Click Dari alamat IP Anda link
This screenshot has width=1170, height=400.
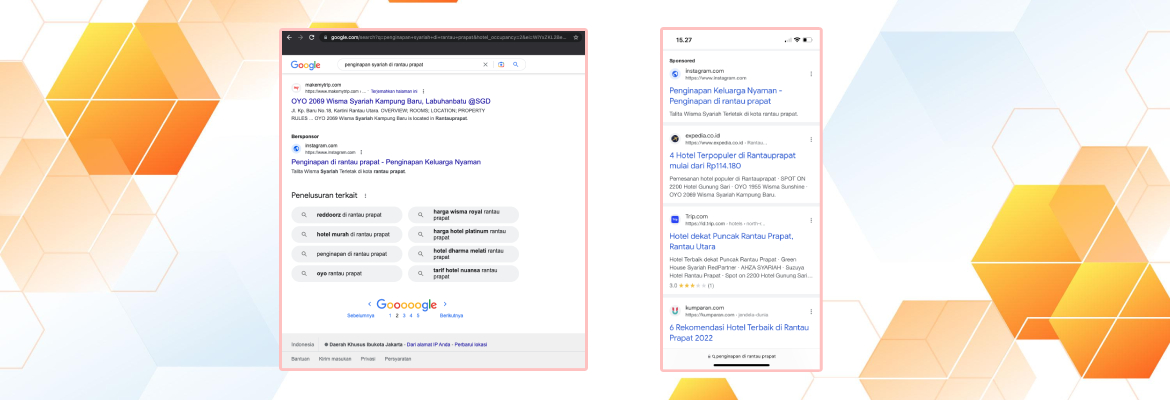(428, 345)
